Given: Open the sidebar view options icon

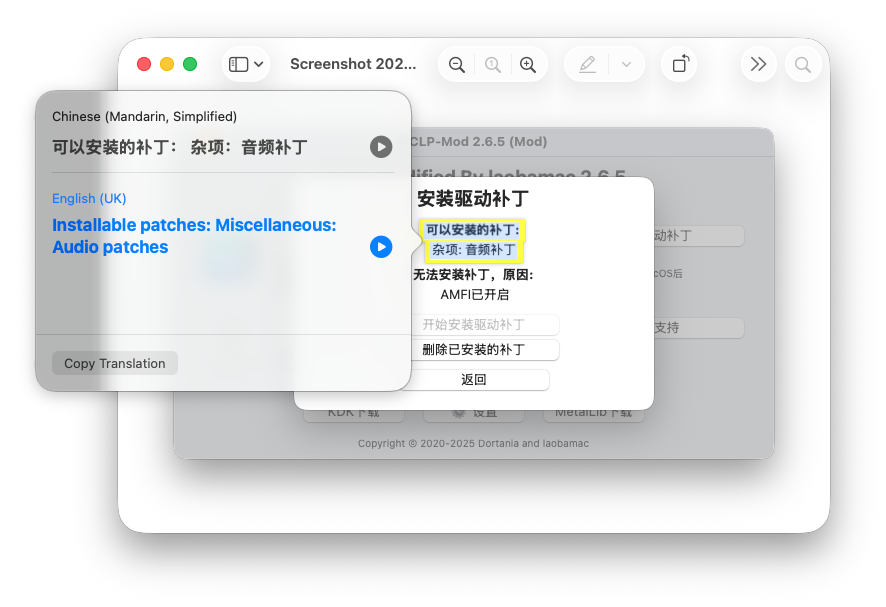Looking at the screenshot, I should coord(239,63).
